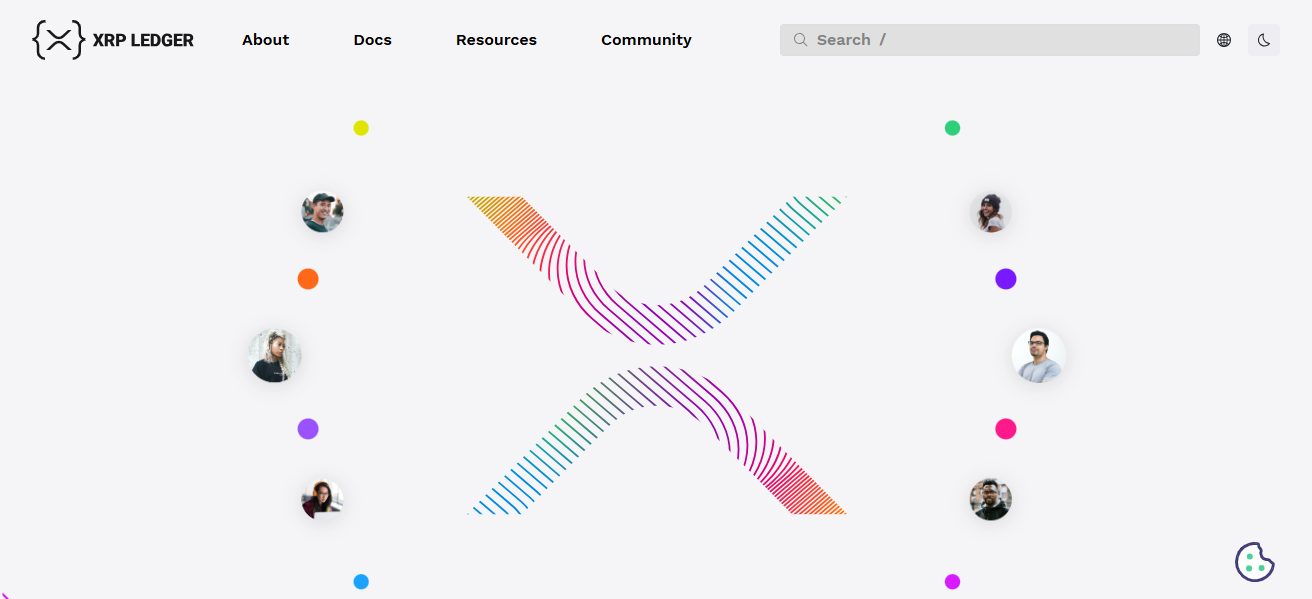
Task: Click the avatar of man wearing a cap
Action: (322, 212)
